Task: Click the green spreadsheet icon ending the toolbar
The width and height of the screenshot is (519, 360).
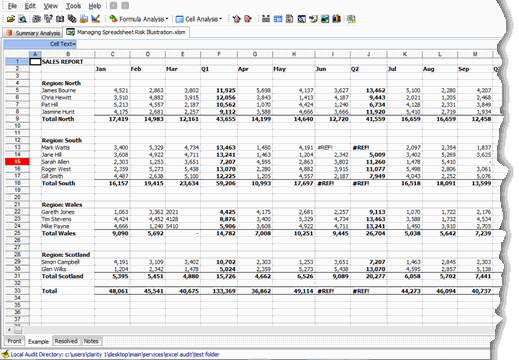Action: [351, 19]
